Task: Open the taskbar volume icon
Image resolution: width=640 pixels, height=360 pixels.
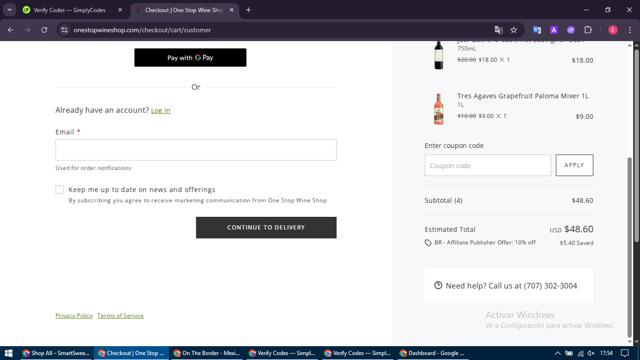Action: [x=591, y=353]
